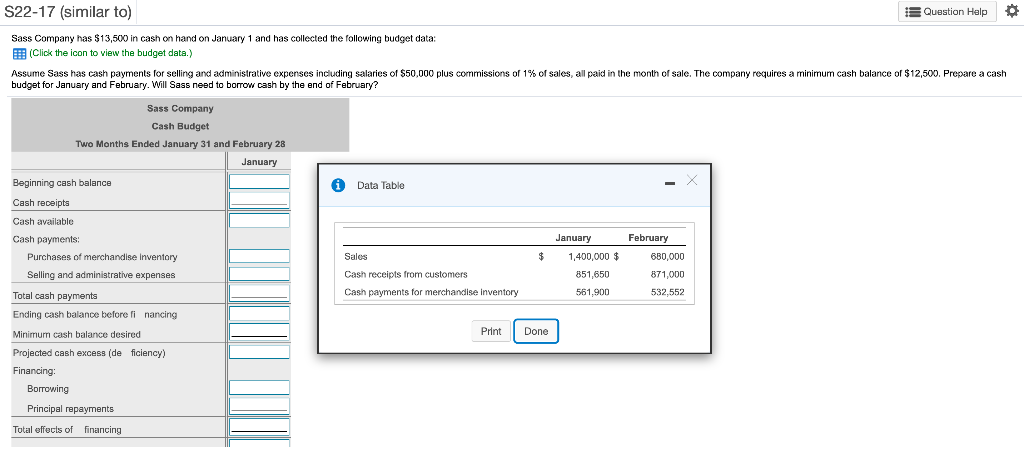The image size is (1024, 457).
Task: Select the Borrowing input field
Action: (x=259, y=388)
